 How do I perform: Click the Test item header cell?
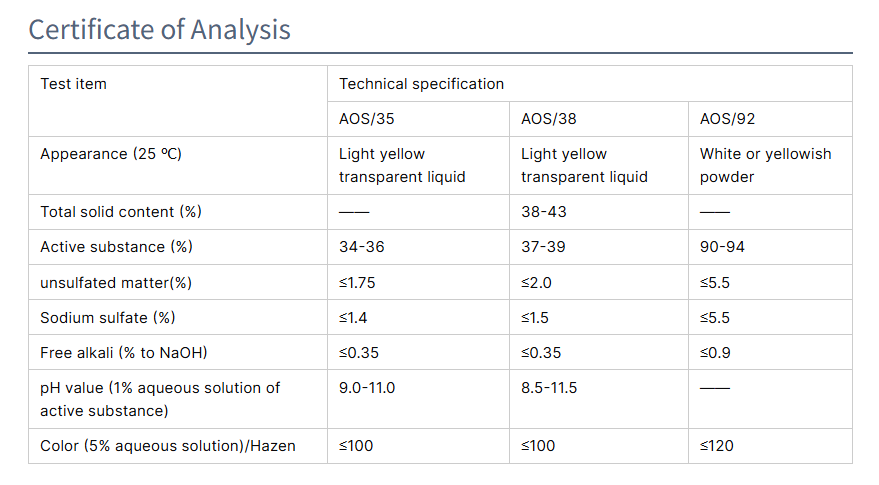[73, 84]
